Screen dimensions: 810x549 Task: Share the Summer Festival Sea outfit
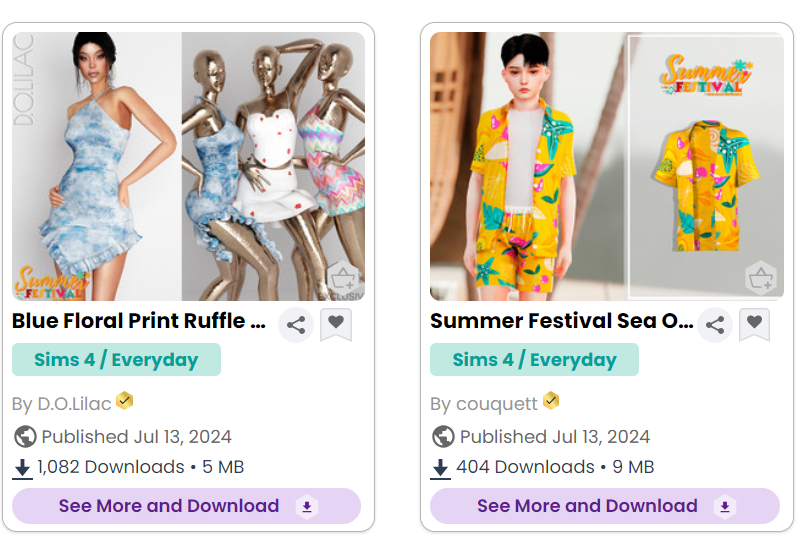714,325
